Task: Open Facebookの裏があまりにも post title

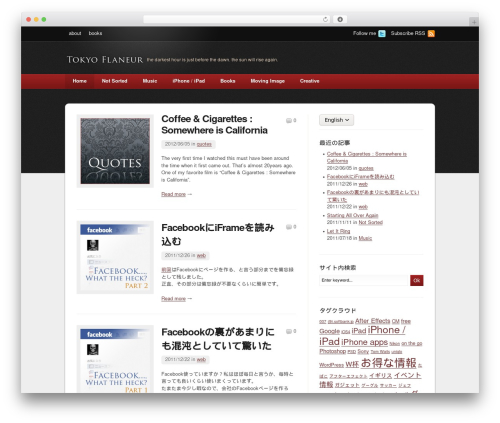Action: pos(218,339)
